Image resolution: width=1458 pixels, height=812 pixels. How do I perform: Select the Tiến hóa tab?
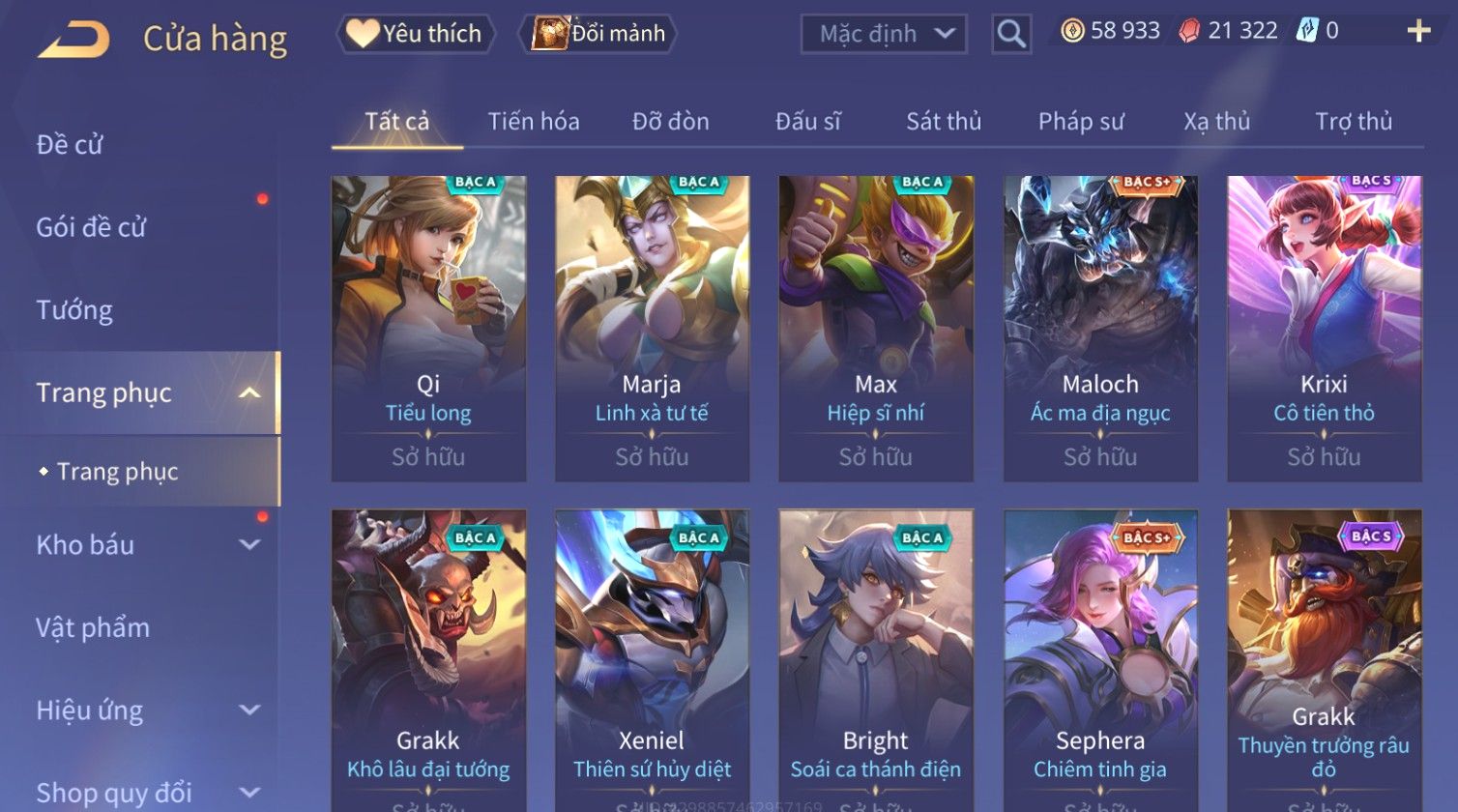coord(534,121)
